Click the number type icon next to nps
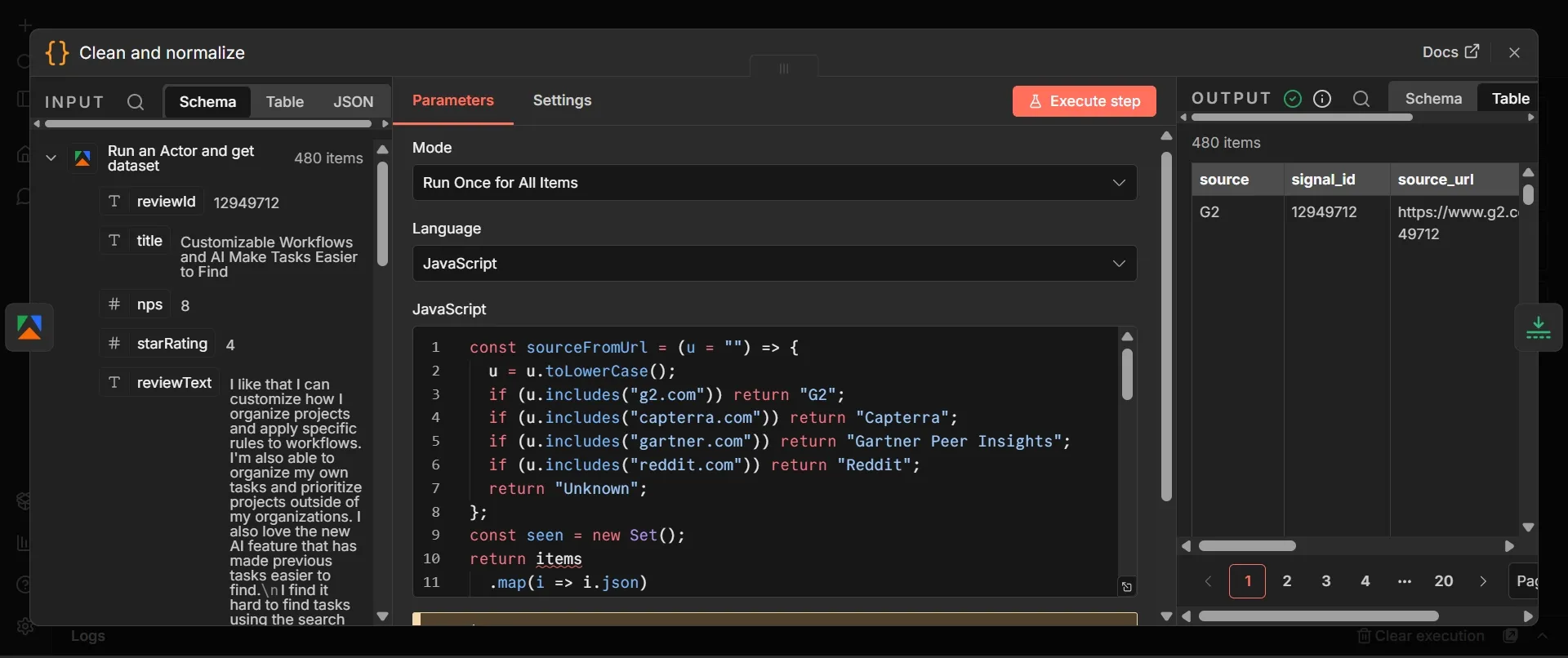 pos(114,305)
